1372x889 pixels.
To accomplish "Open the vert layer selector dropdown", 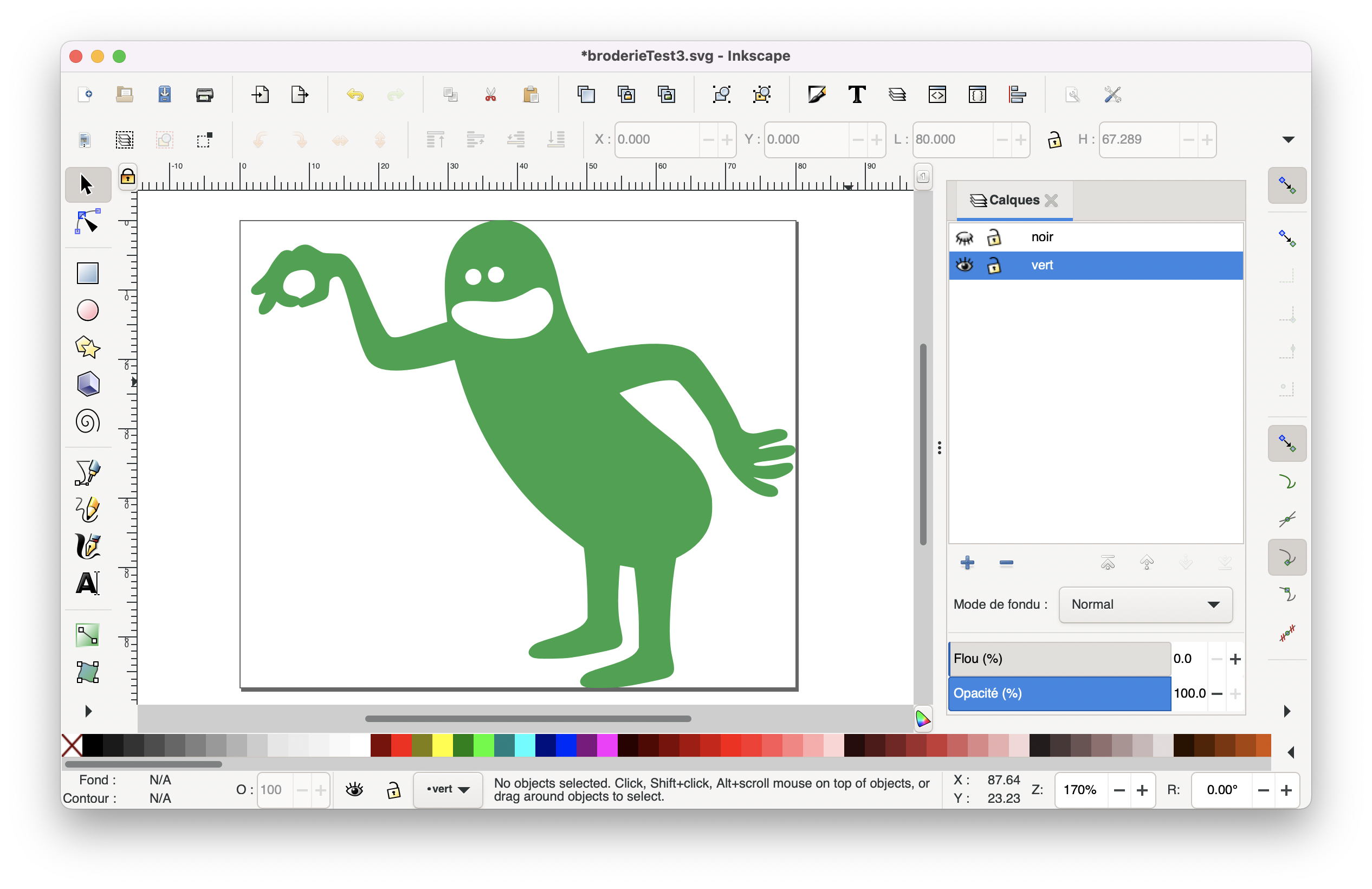I will [448, 789].
